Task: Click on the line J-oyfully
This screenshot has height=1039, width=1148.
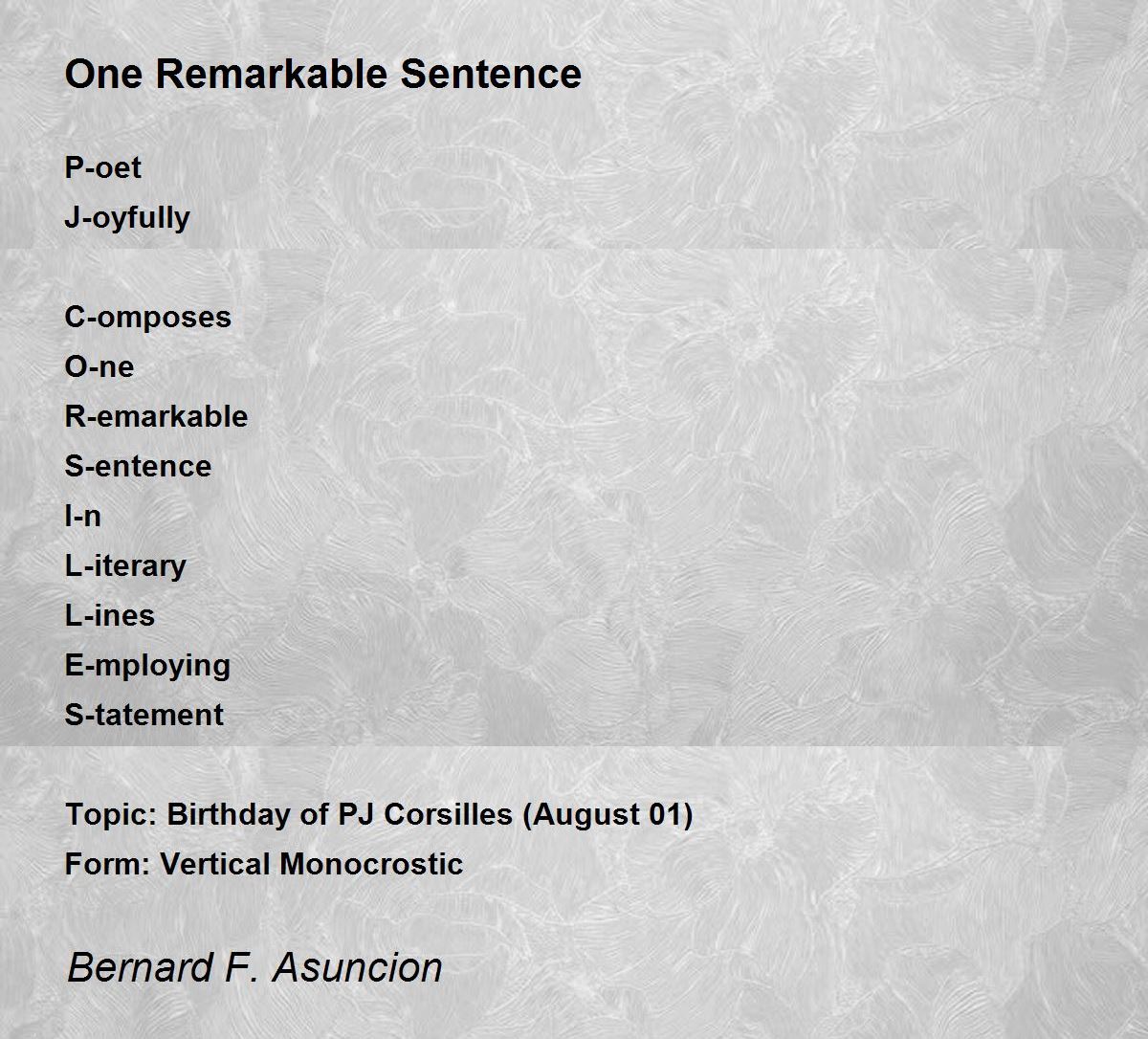Action: pyautogui.click(x=127, y=218)
